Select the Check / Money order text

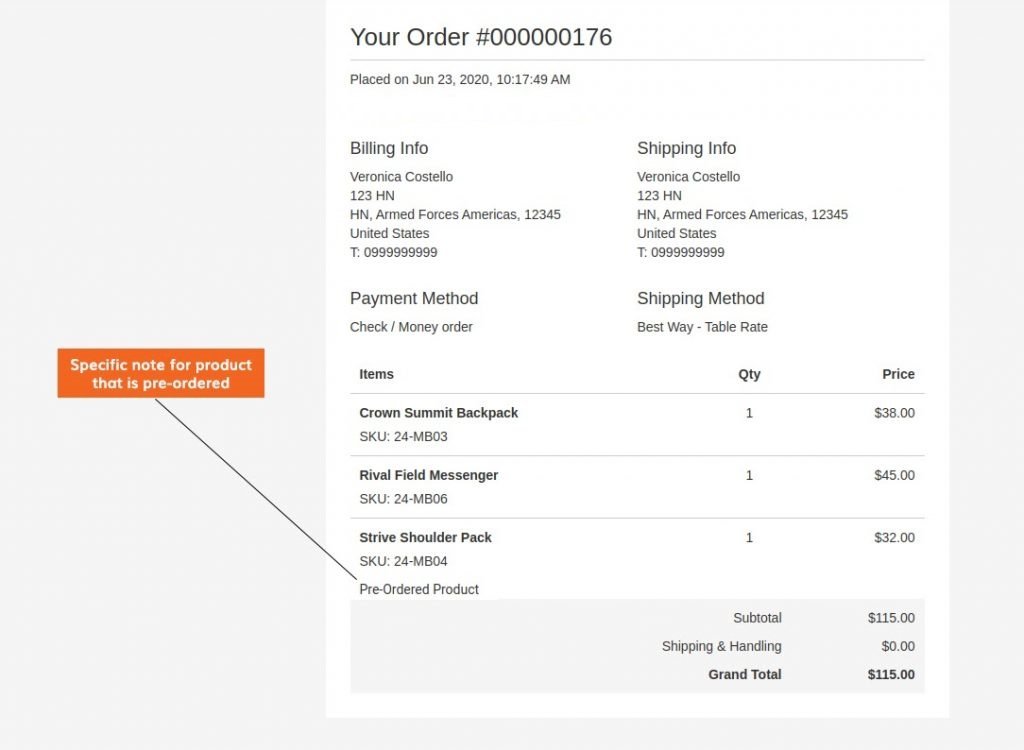point(411,327)
